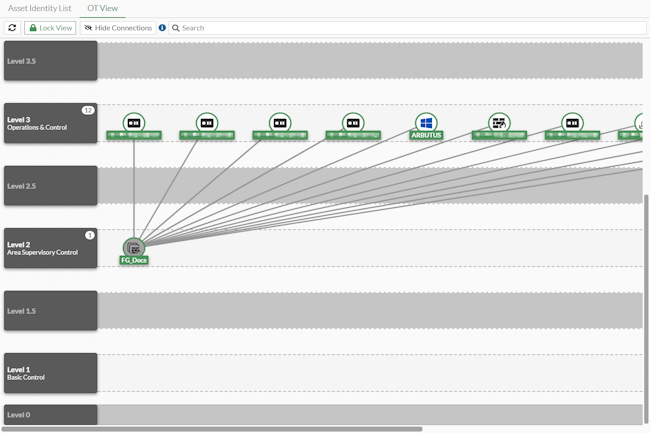Click the info icon beside Hide Connections
650x433 pixels.
tap(162, 28)
